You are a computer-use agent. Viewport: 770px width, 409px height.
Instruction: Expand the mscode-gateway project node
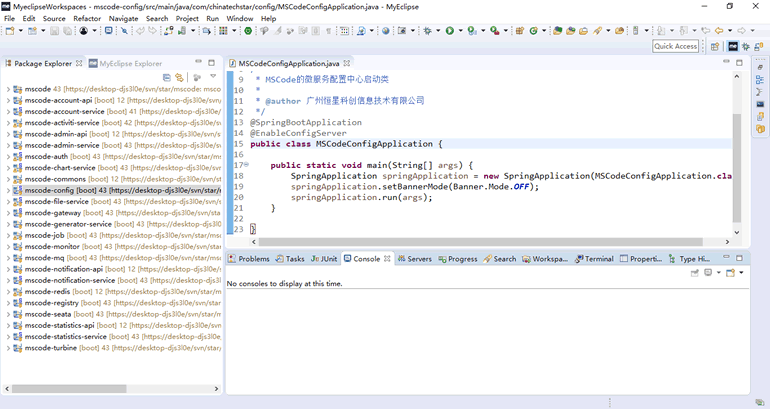click(x=8, y=213)
